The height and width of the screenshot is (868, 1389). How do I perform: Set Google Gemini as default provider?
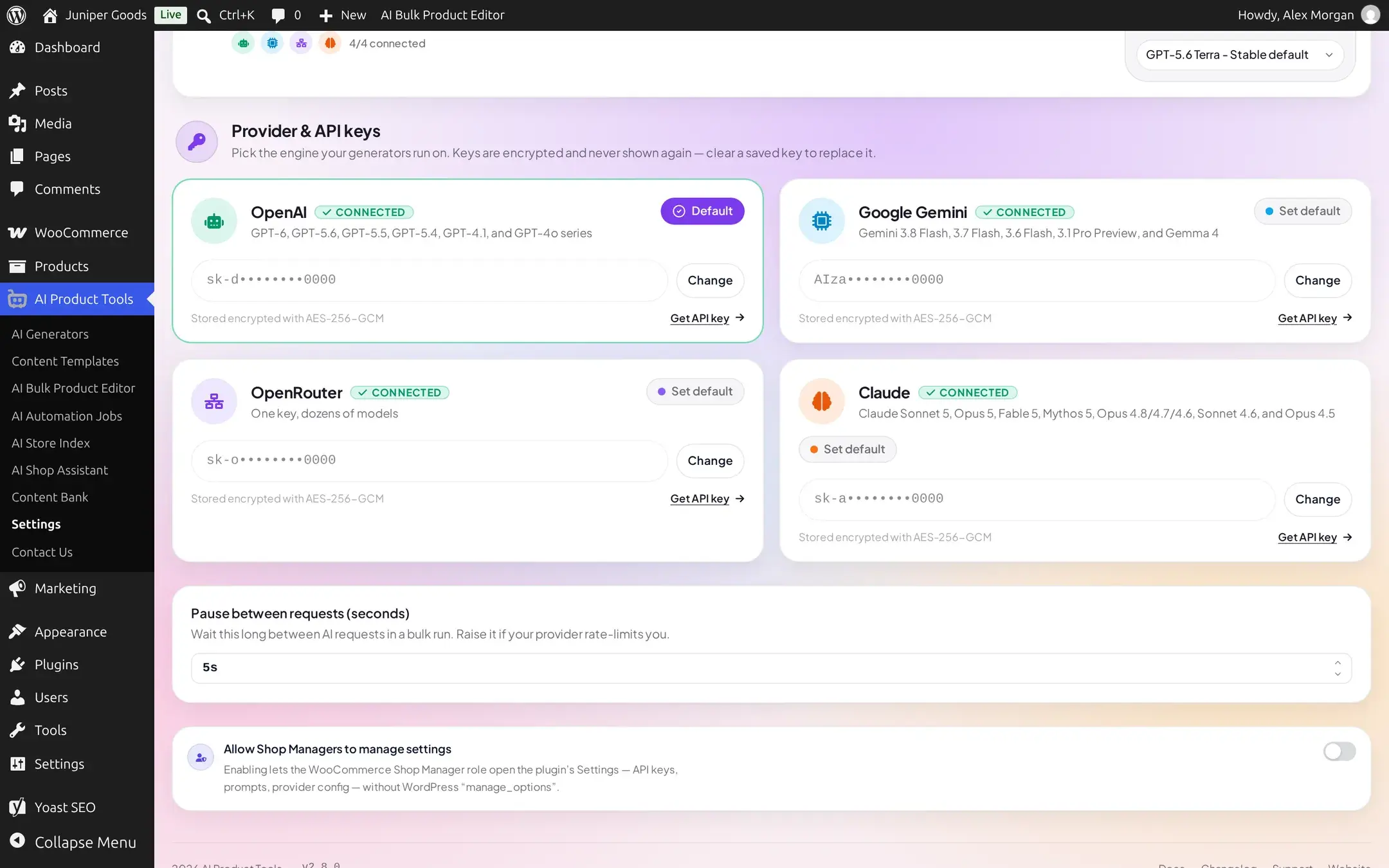(x=1303, y=211)
